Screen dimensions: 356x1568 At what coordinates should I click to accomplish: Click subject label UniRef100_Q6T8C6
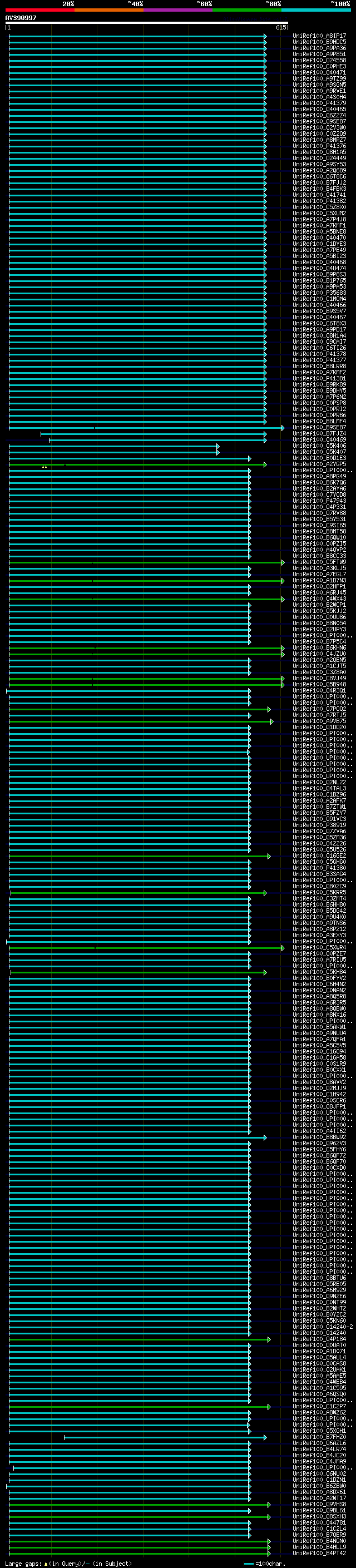tap(319, 176)
